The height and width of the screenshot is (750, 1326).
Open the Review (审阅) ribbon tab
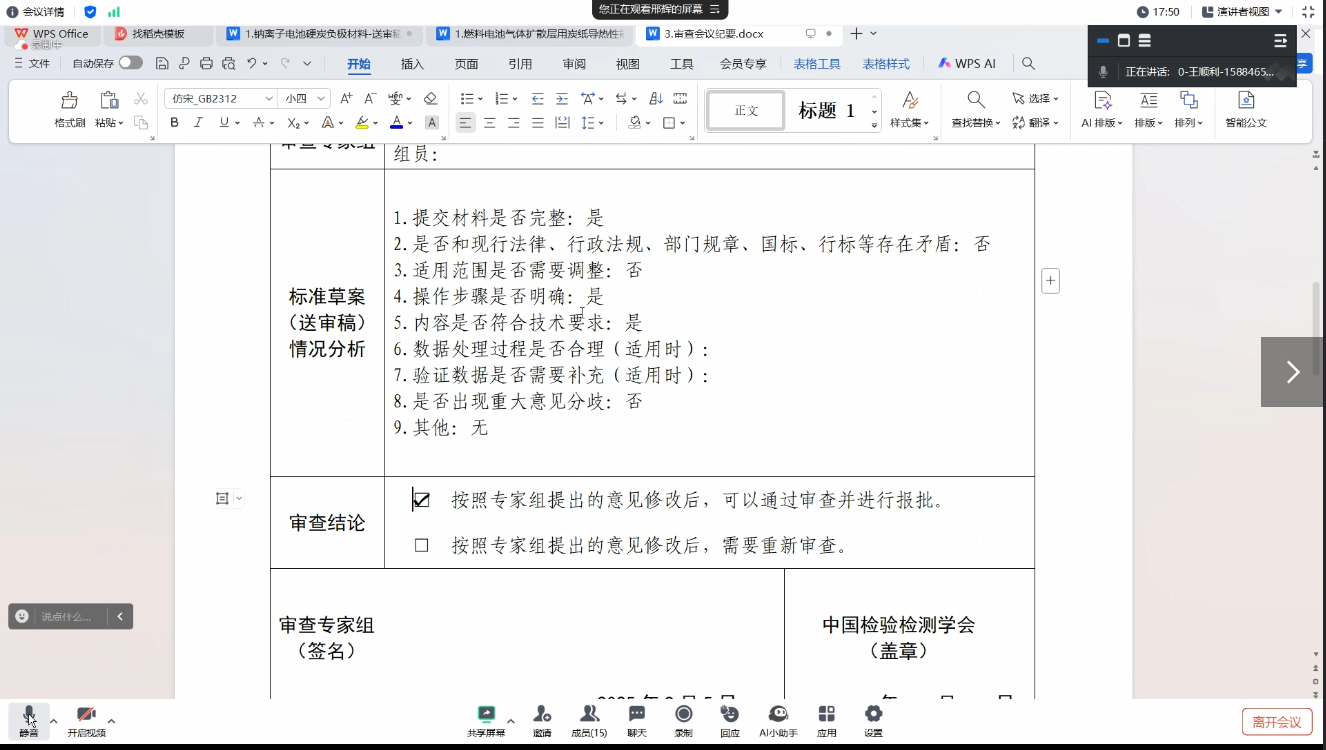point(574,64)
